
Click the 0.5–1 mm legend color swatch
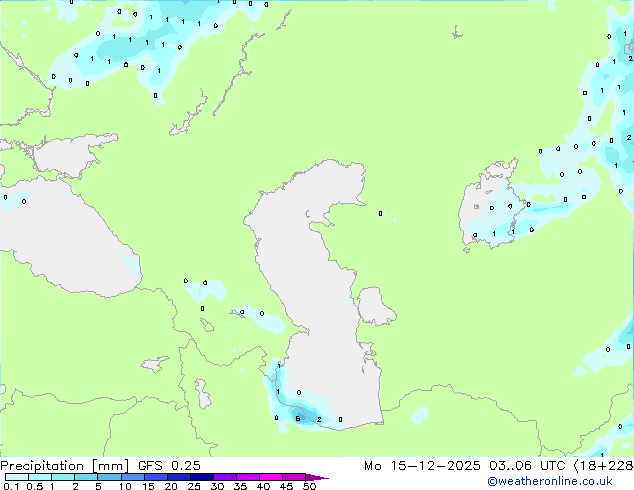[x=40, y=477]
